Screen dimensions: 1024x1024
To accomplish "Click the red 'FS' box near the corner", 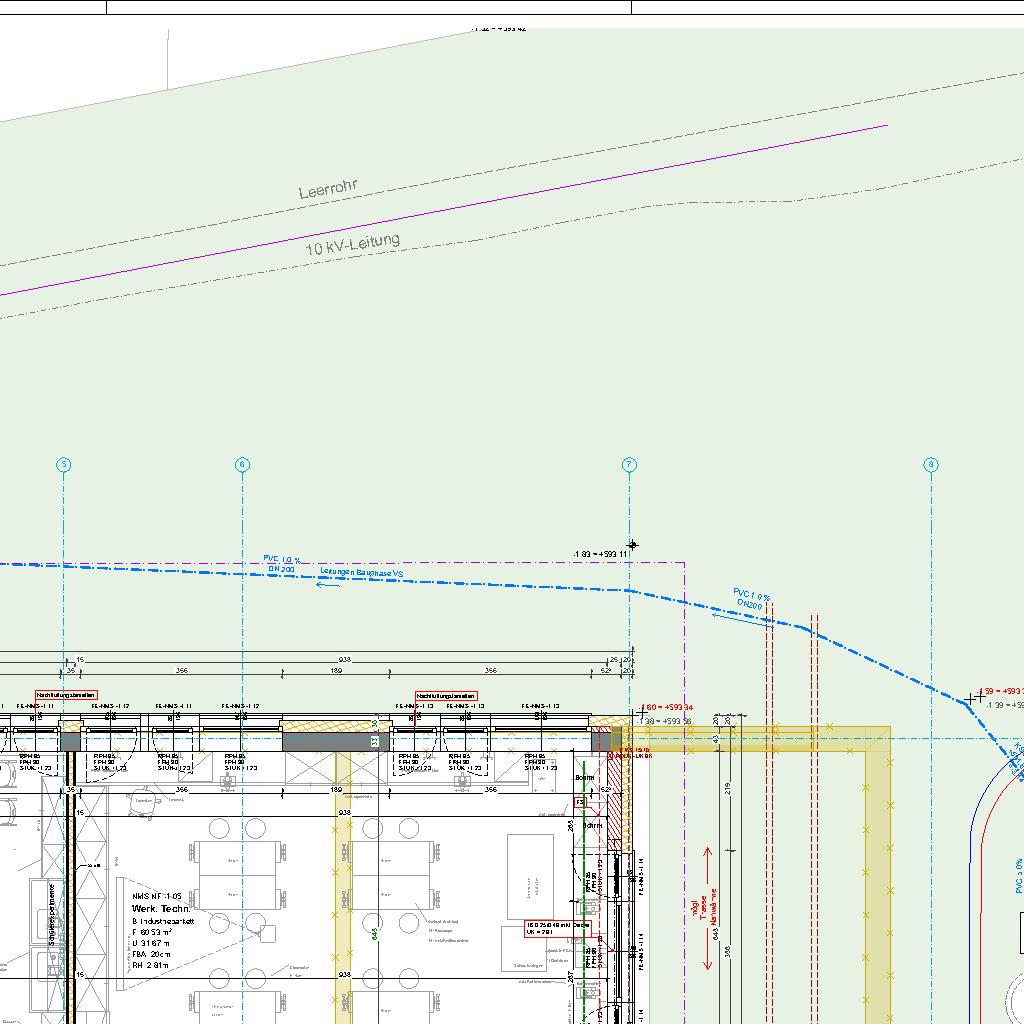I will pyautogui.click(x=580, y=802).
